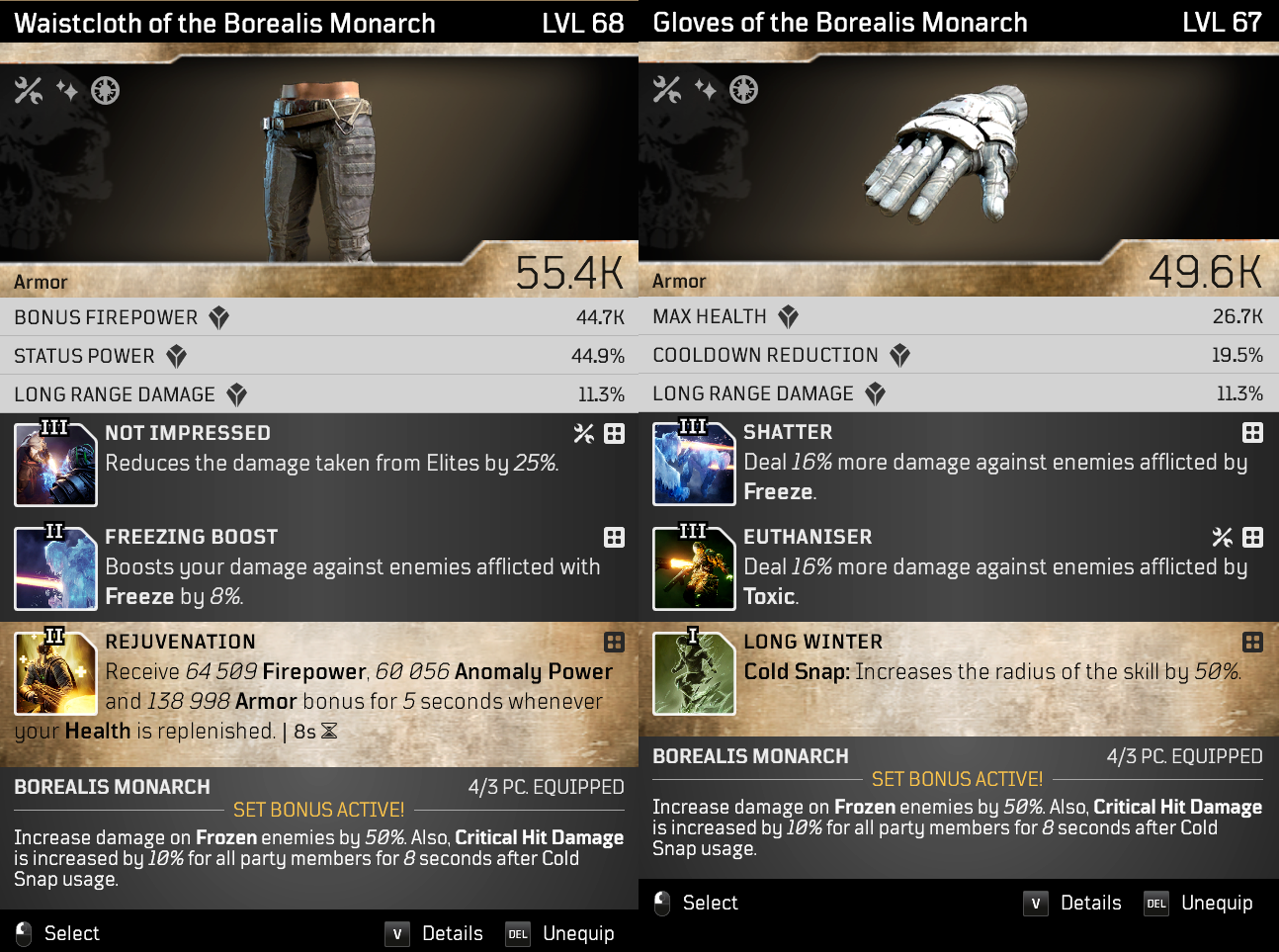
Task: Click the Euthaniser mod icon
Action: coord(694,568)
